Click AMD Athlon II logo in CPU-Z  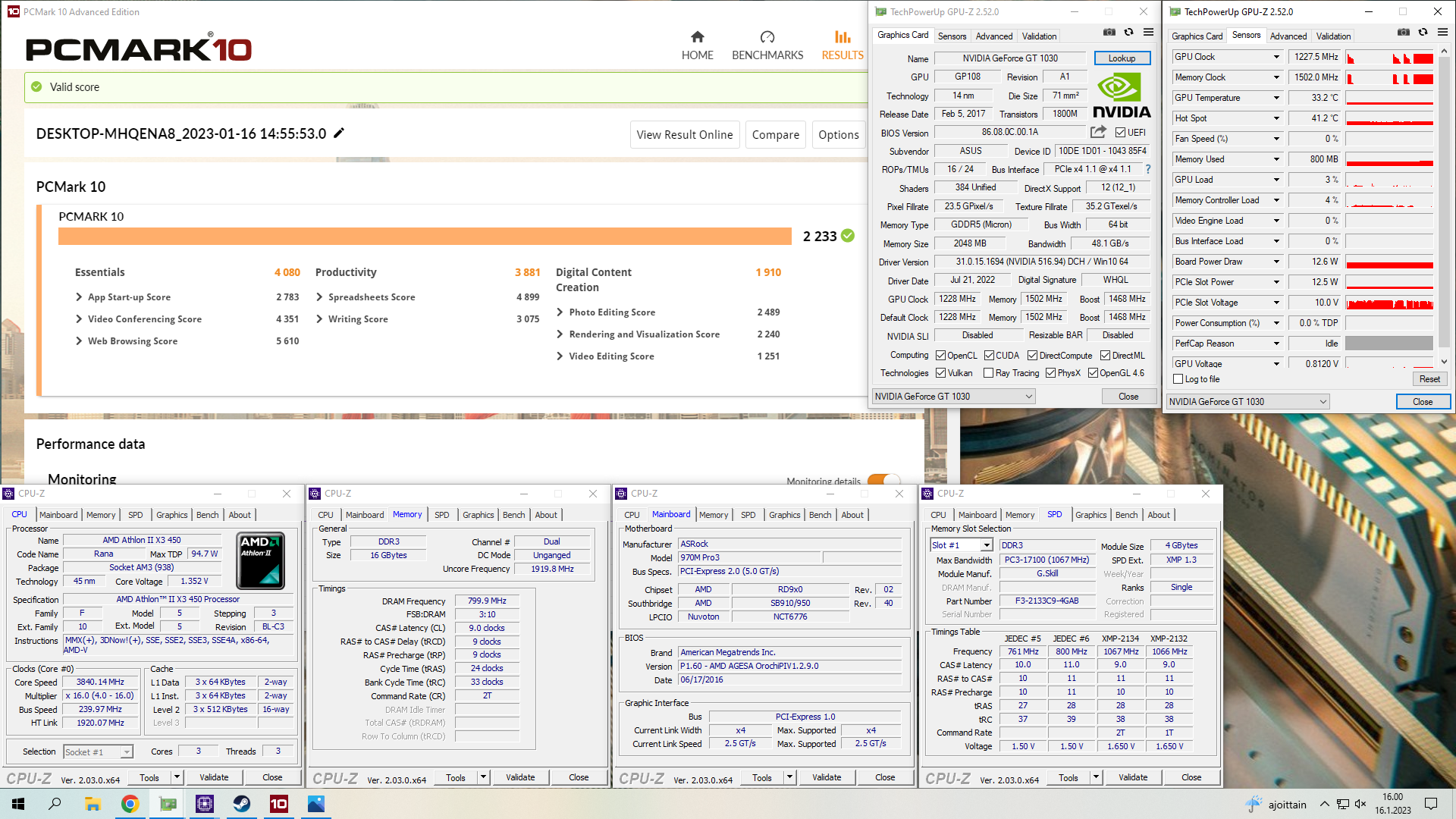coord(261,561)
